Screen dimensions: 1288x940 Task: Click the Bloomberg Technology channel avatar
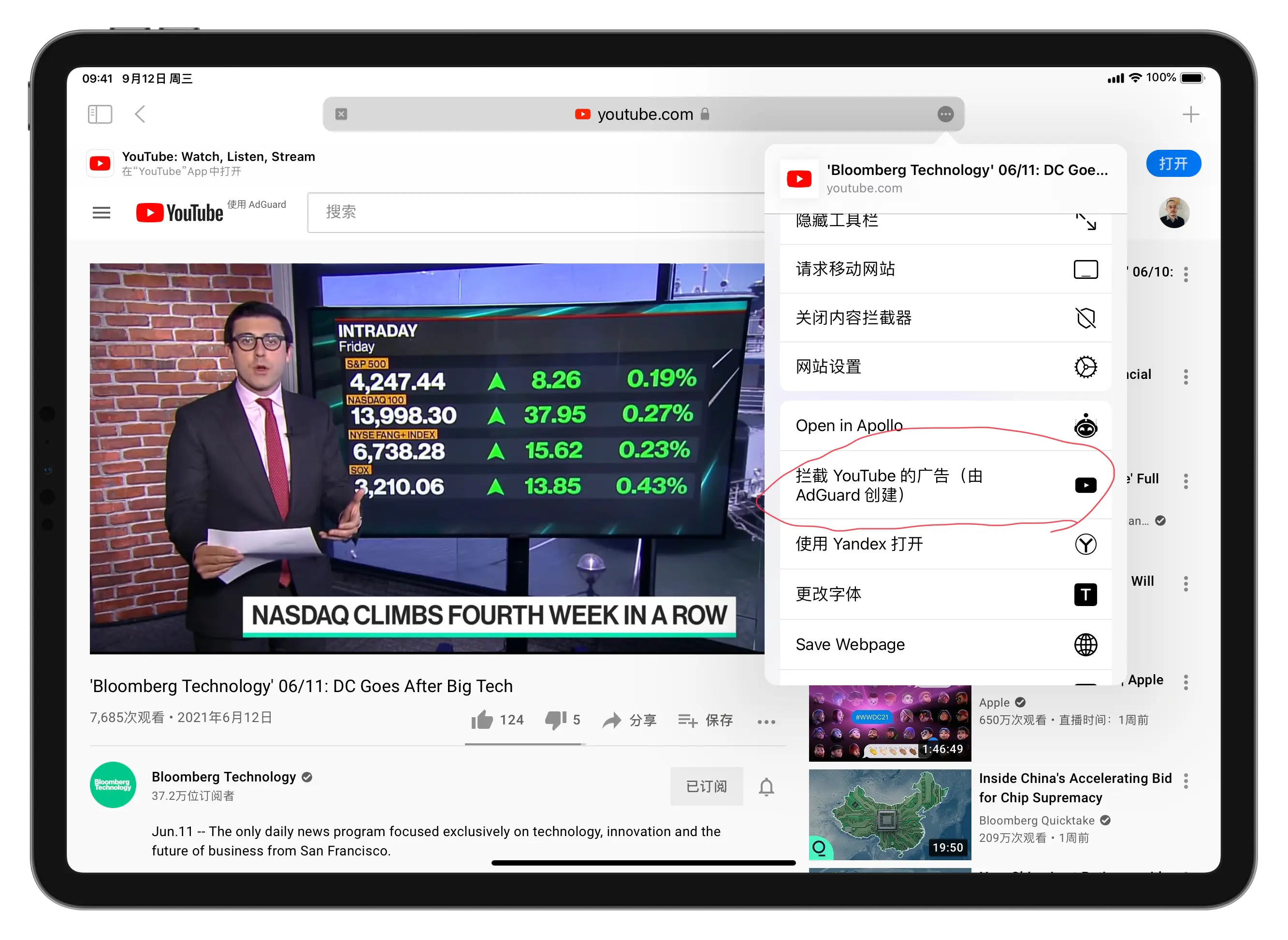113,785
